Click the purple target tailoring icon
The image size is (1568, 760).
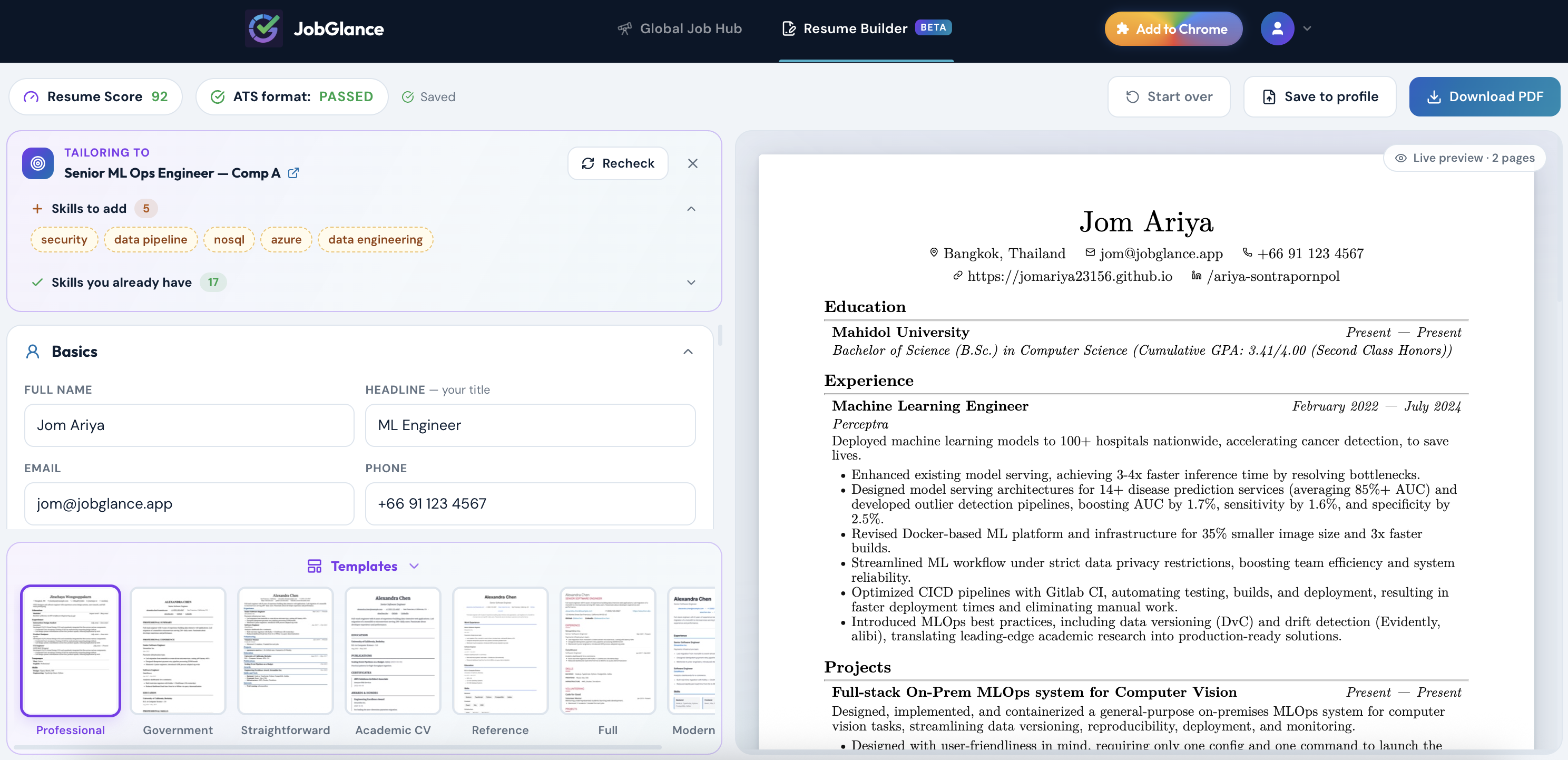[38, 163]
